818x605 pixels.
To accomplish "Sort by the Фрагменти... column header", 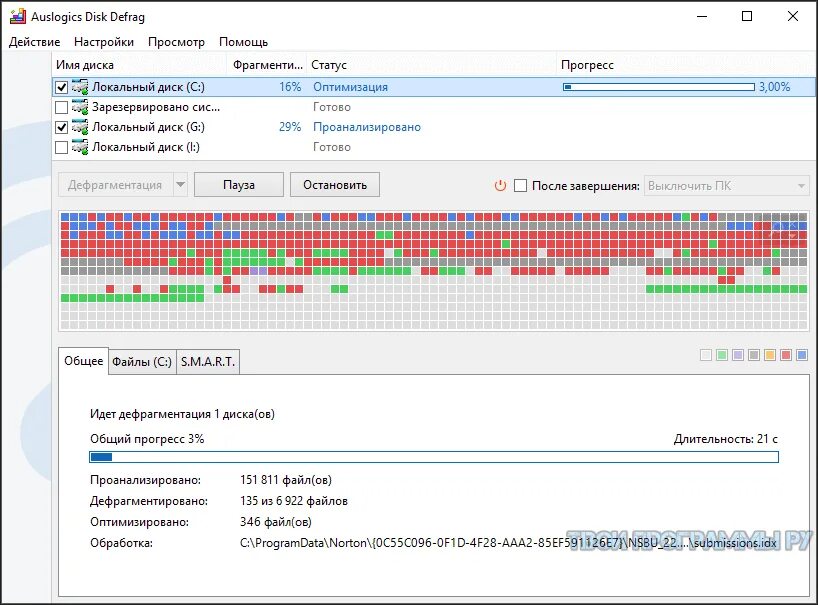I will [x=267, y=65].
